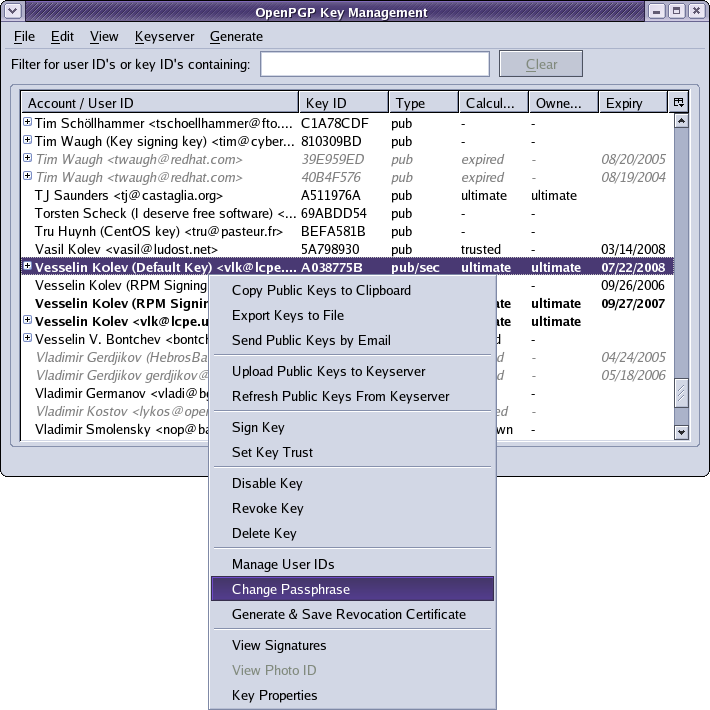710x710 pixels.
Task: Open View Signatures
Action: (x=352, y=645)
